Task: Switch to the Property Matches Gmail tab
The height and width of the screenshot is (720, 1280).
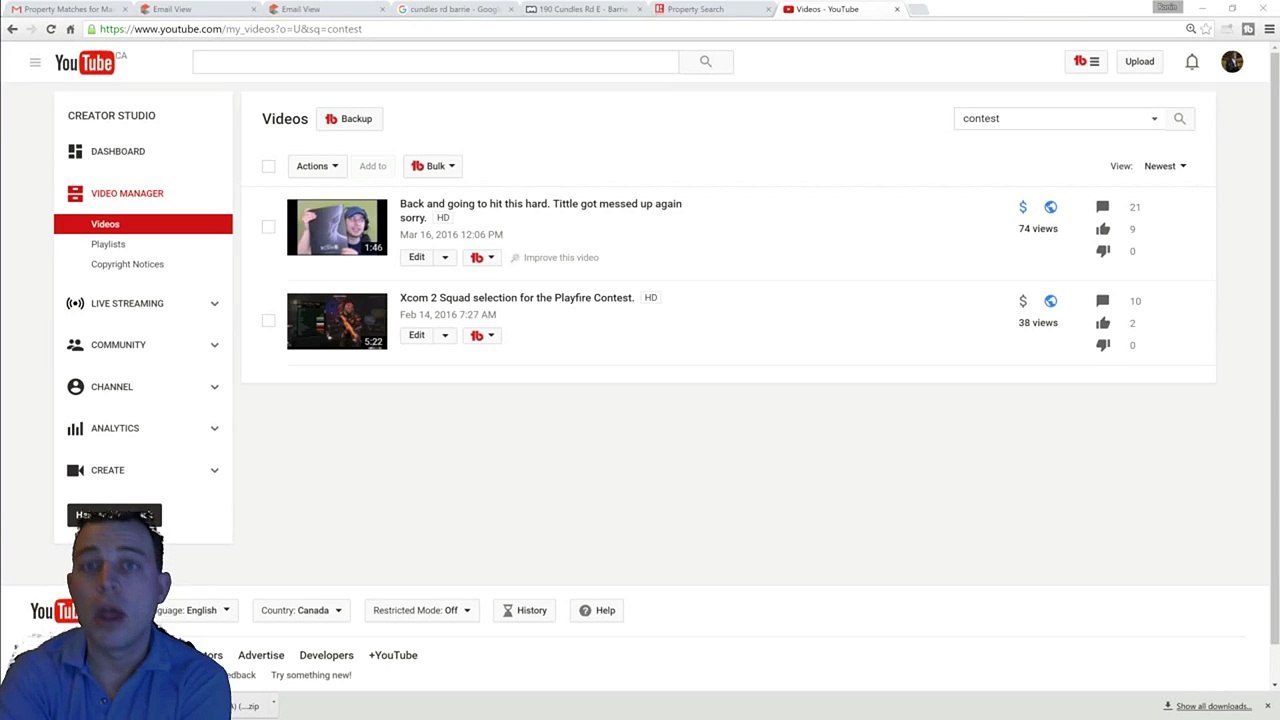Action: point(68,10)
